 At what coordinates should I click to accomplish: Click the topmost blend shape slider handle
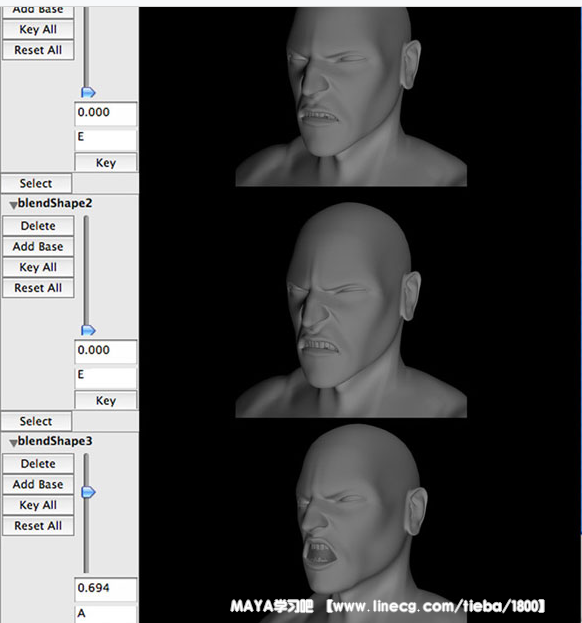point(88,93)
